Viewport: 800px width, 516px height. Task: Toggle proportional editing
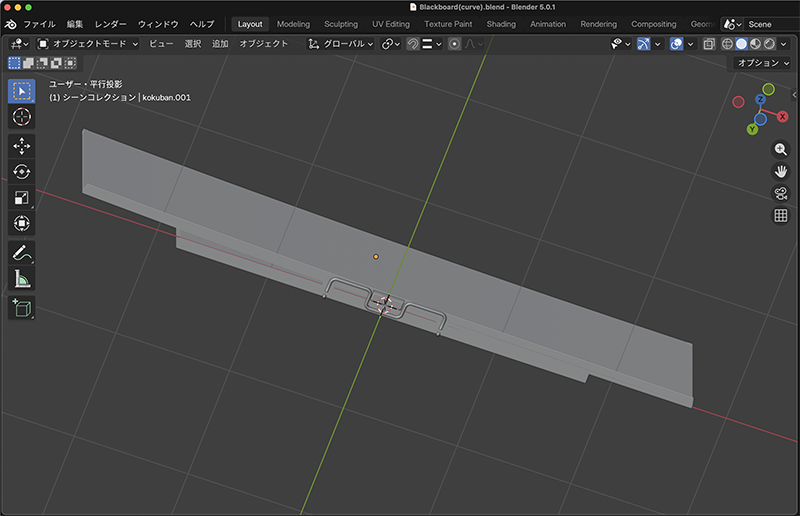pos(454,44)
